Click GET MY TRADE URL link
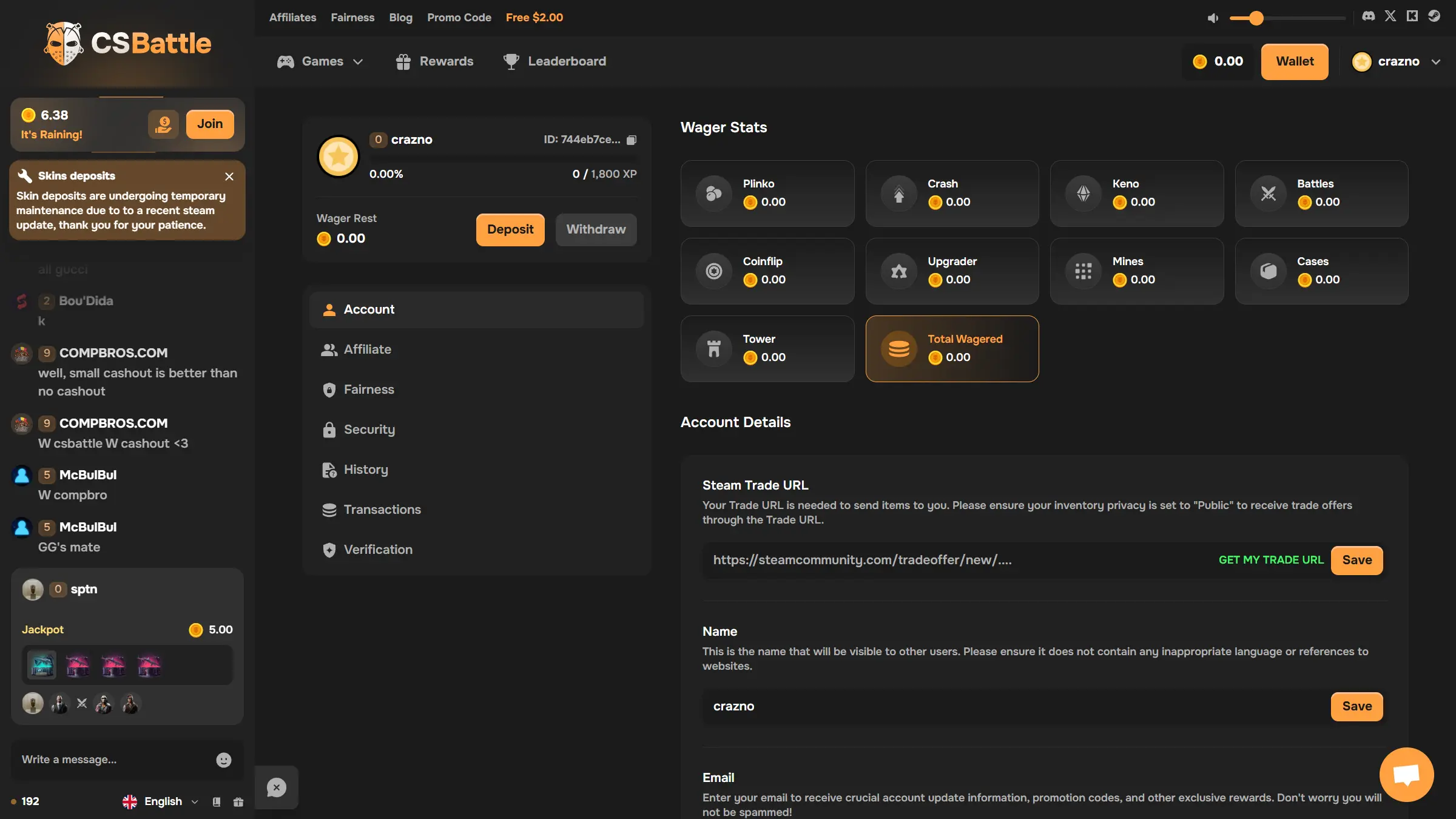Image resolution: width=1456 pixels, height=819 pixels. (x=1271, y=560)
